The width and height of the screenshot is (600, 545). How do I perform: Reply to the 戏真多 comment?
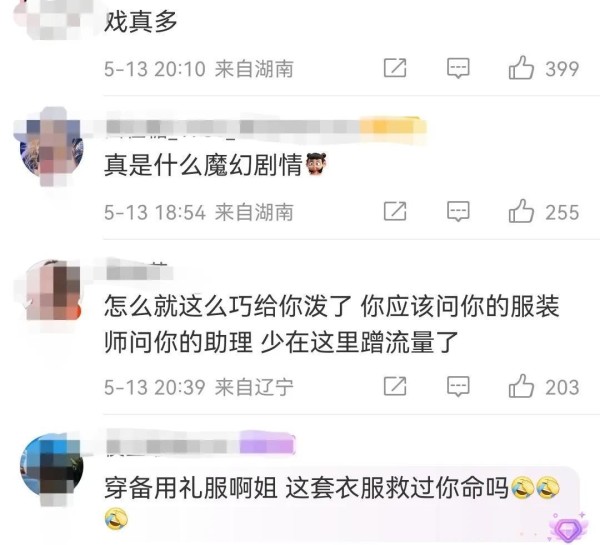[x=458, y=69]
